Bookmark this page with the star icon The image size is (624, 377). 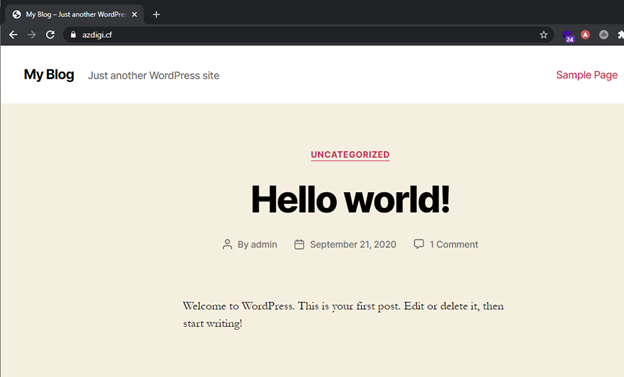(544, 35)
